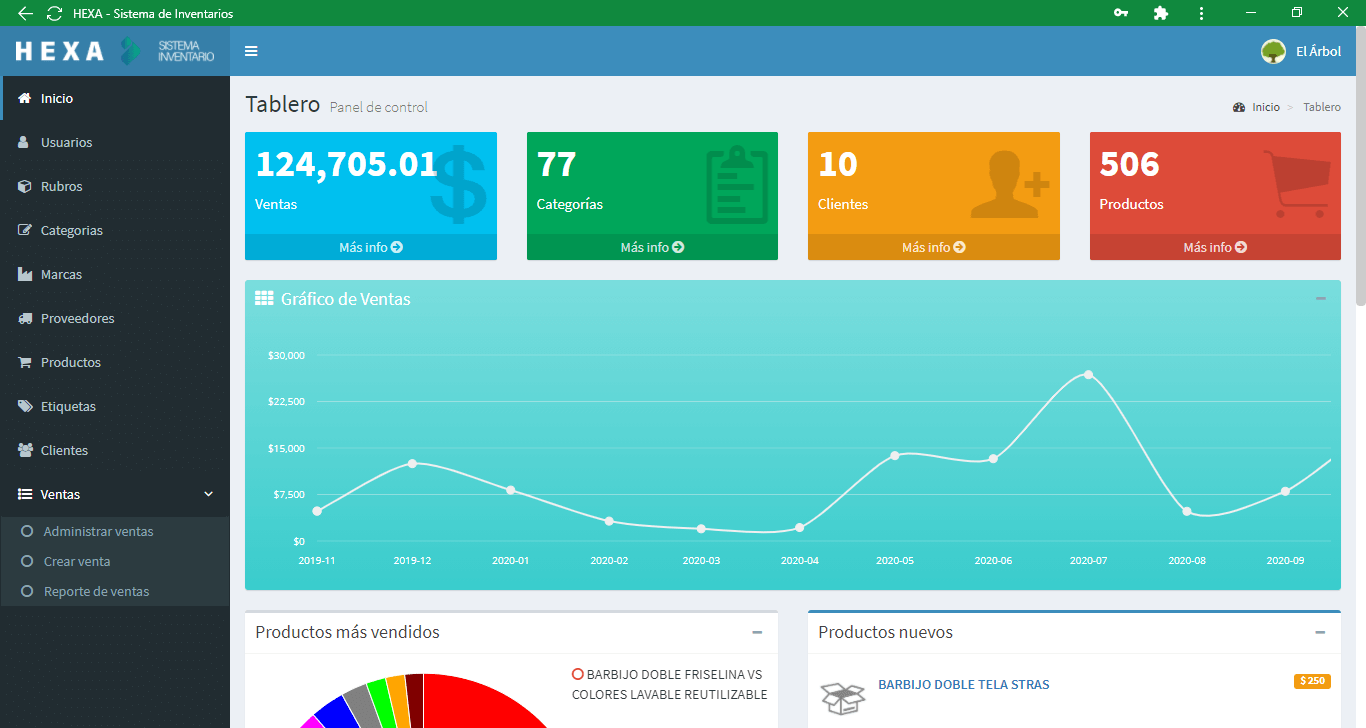Click the Etiquetas tags icon in sidebar

click(x=25, y=407)
